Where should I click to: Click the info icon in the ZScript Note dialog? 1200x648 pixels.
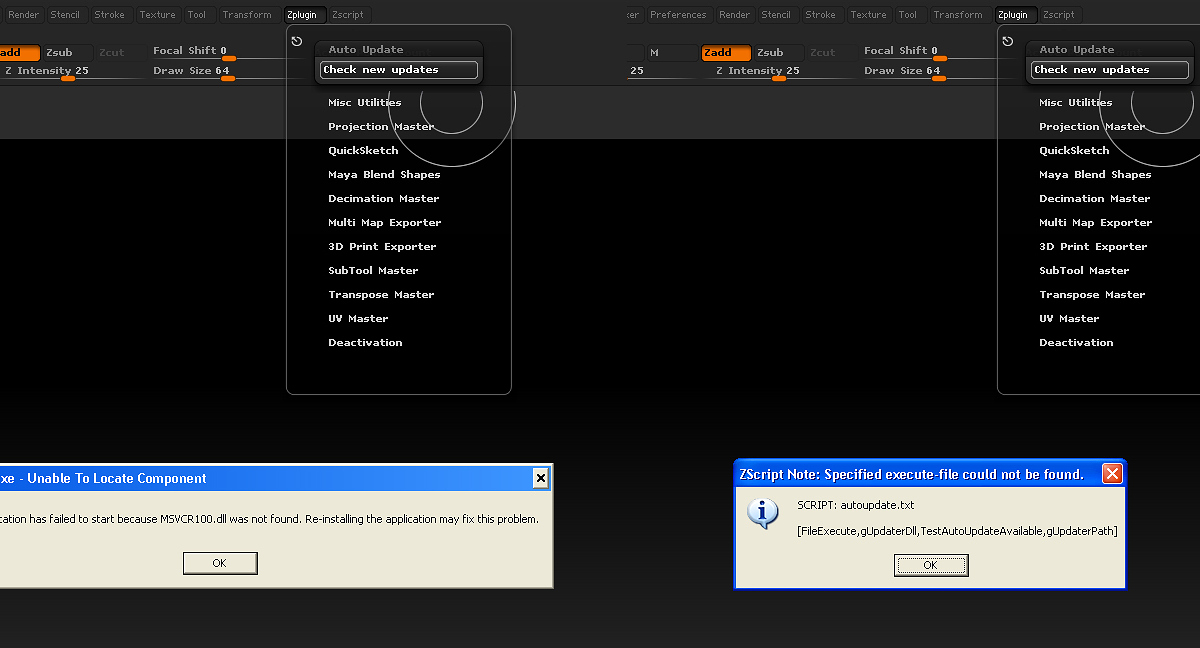coord(761,513)
